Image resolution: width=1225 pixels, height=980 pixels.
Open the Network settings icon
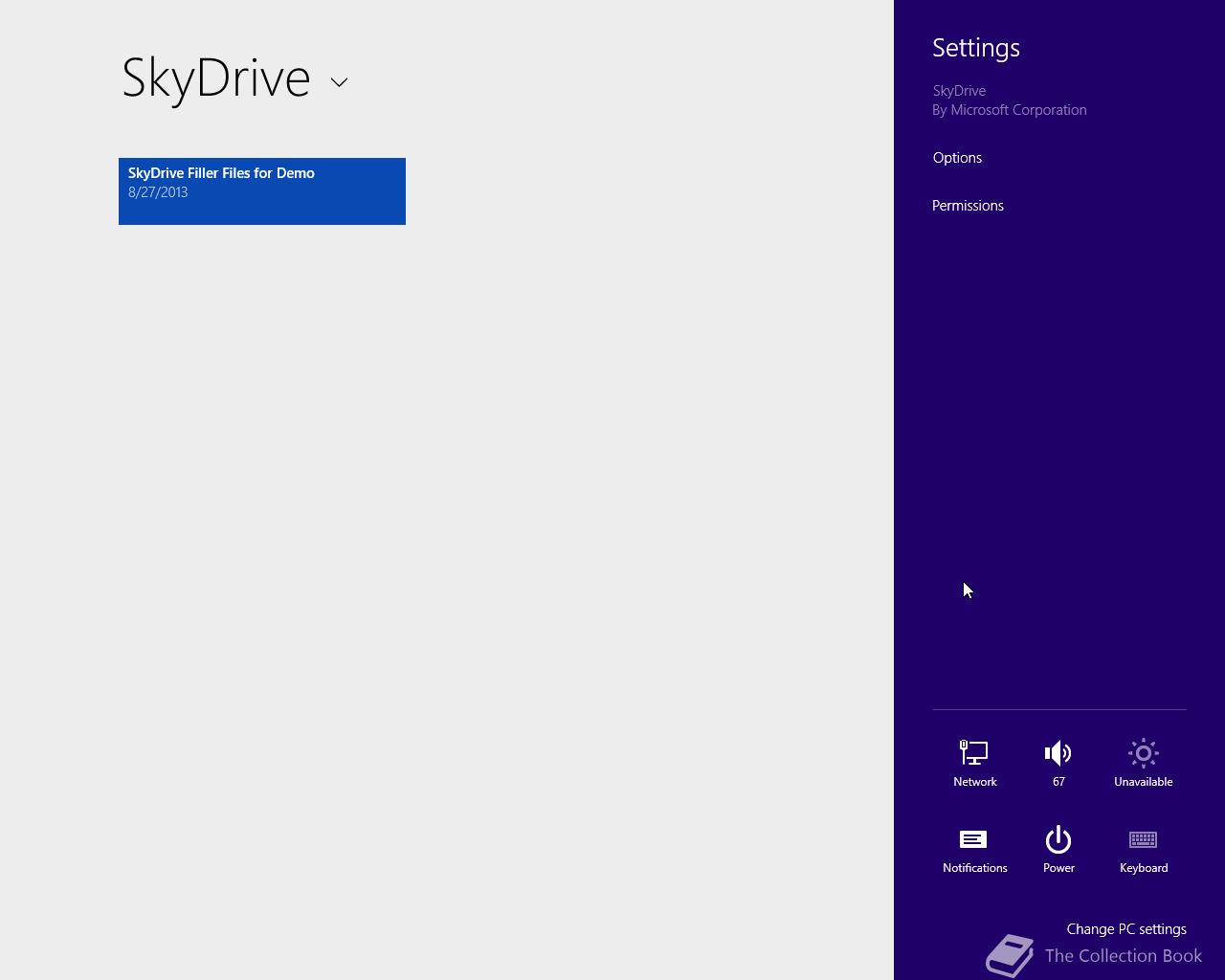[974, 753]
